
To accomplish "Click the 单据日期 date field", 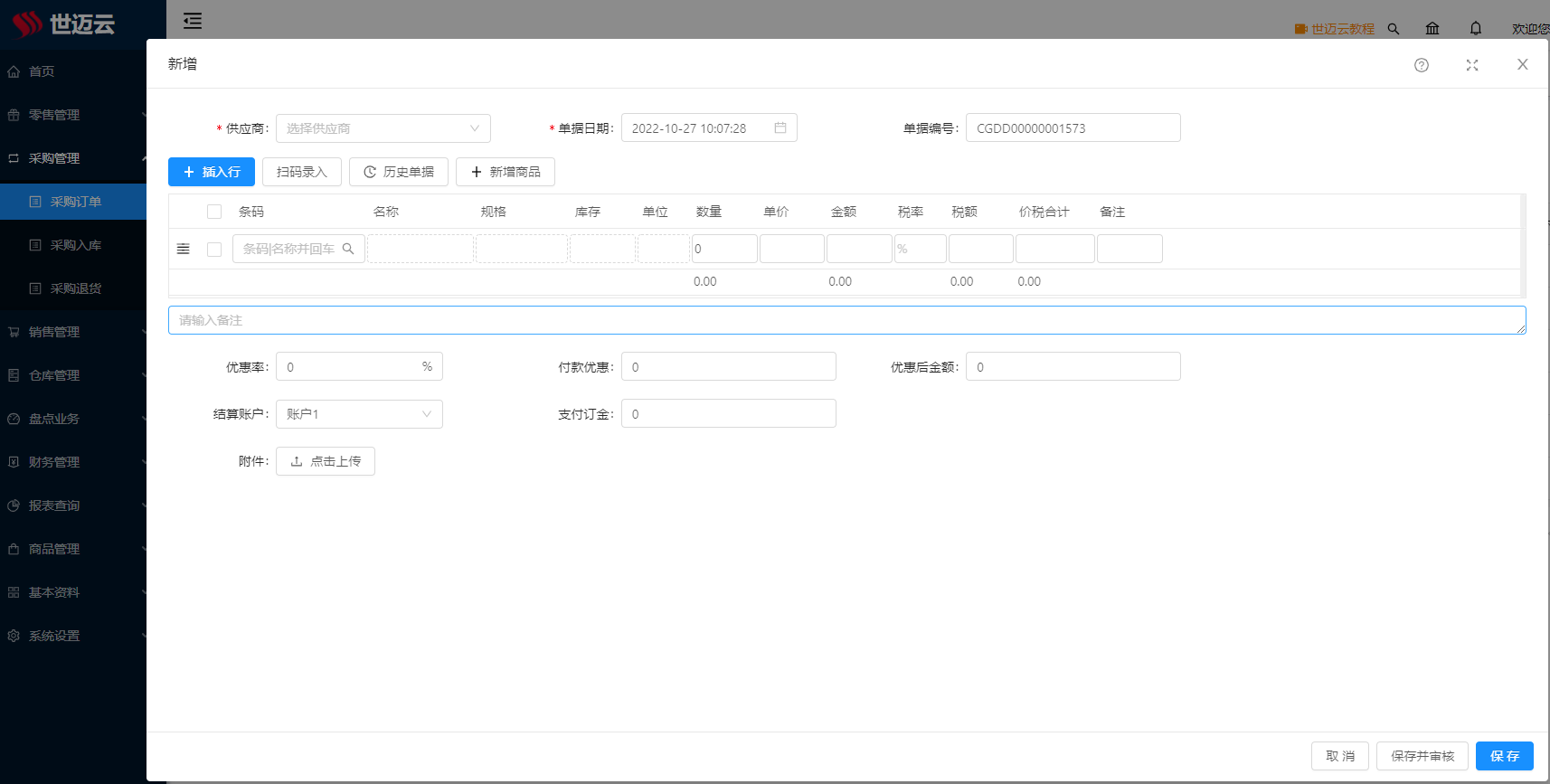I will tap(709, 128).
